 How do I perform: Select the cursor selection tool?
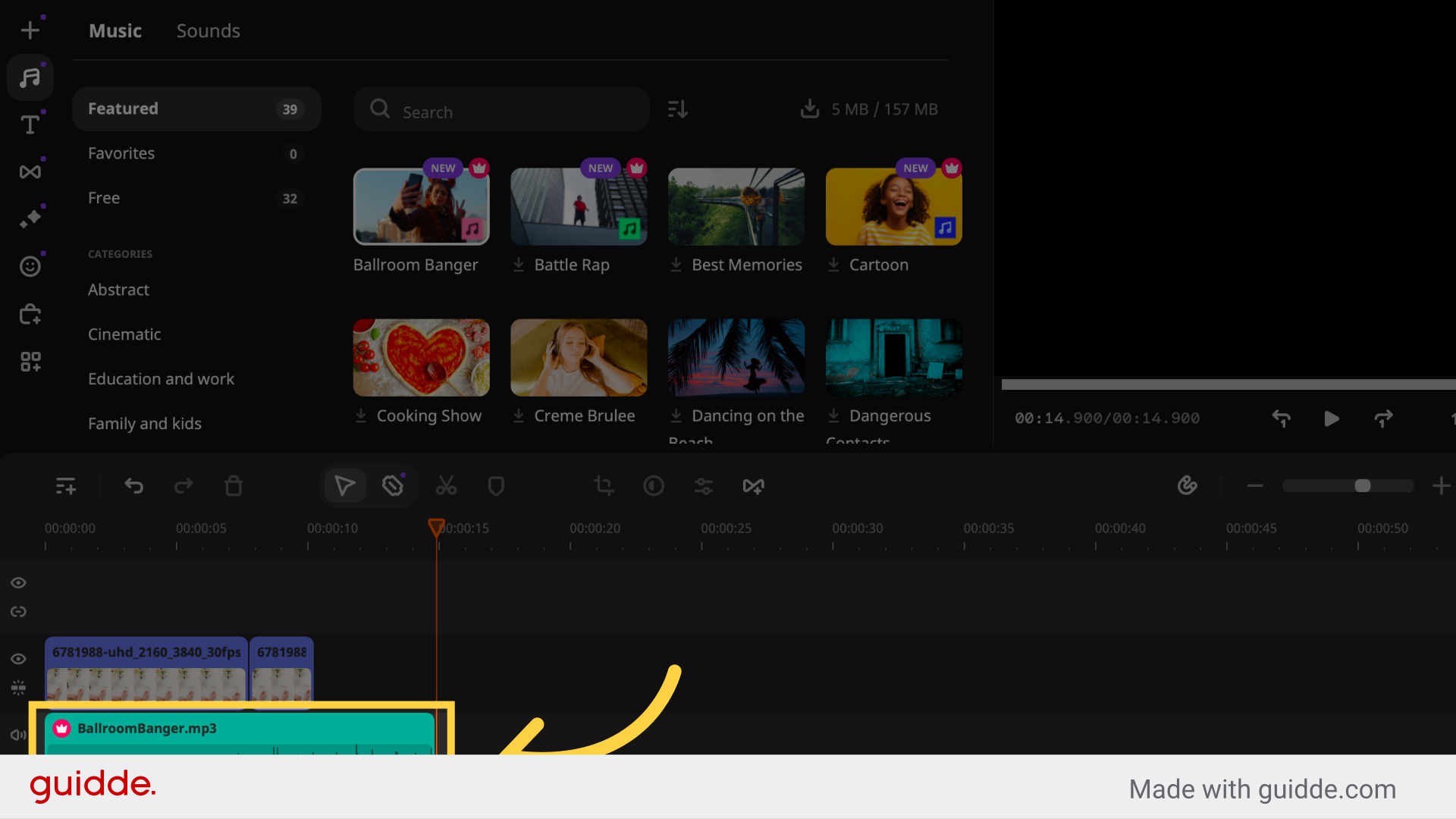[x=345, y=485]
